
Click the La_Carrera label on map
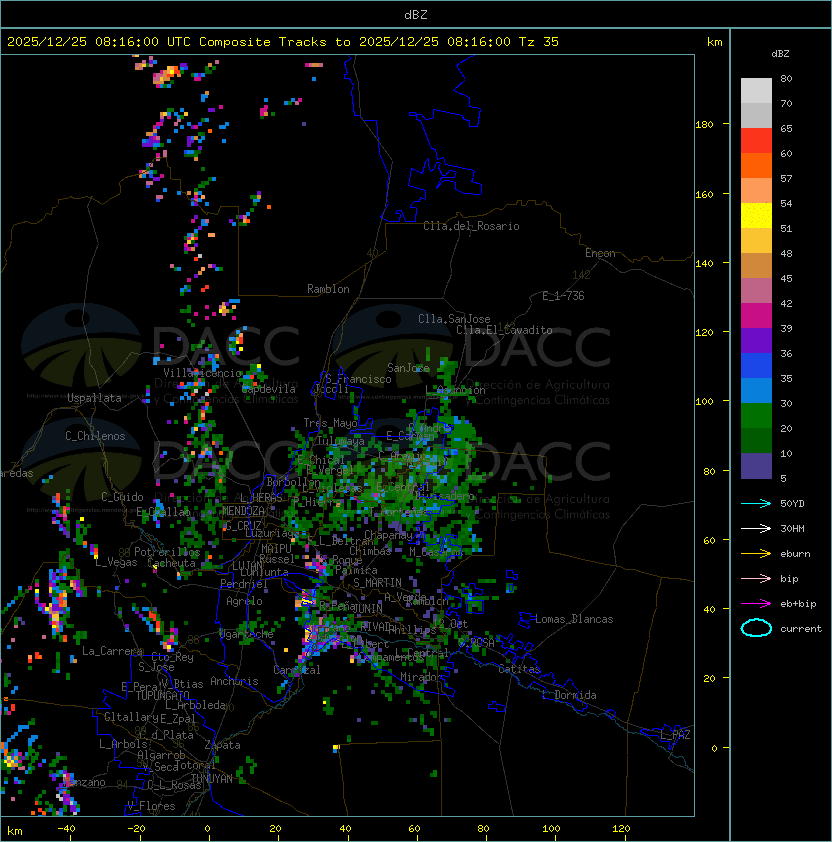tap(113, 651)
